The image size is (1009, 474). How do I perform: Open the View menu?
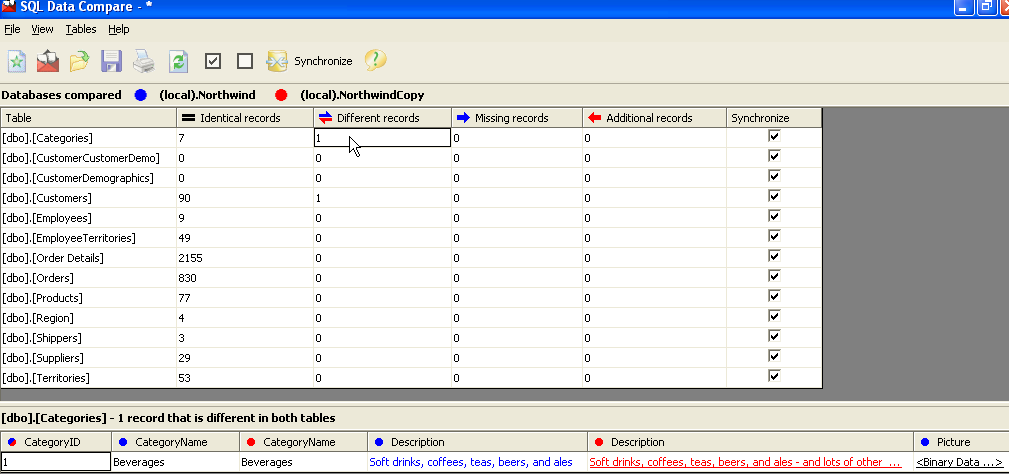(x=42, y=29)
